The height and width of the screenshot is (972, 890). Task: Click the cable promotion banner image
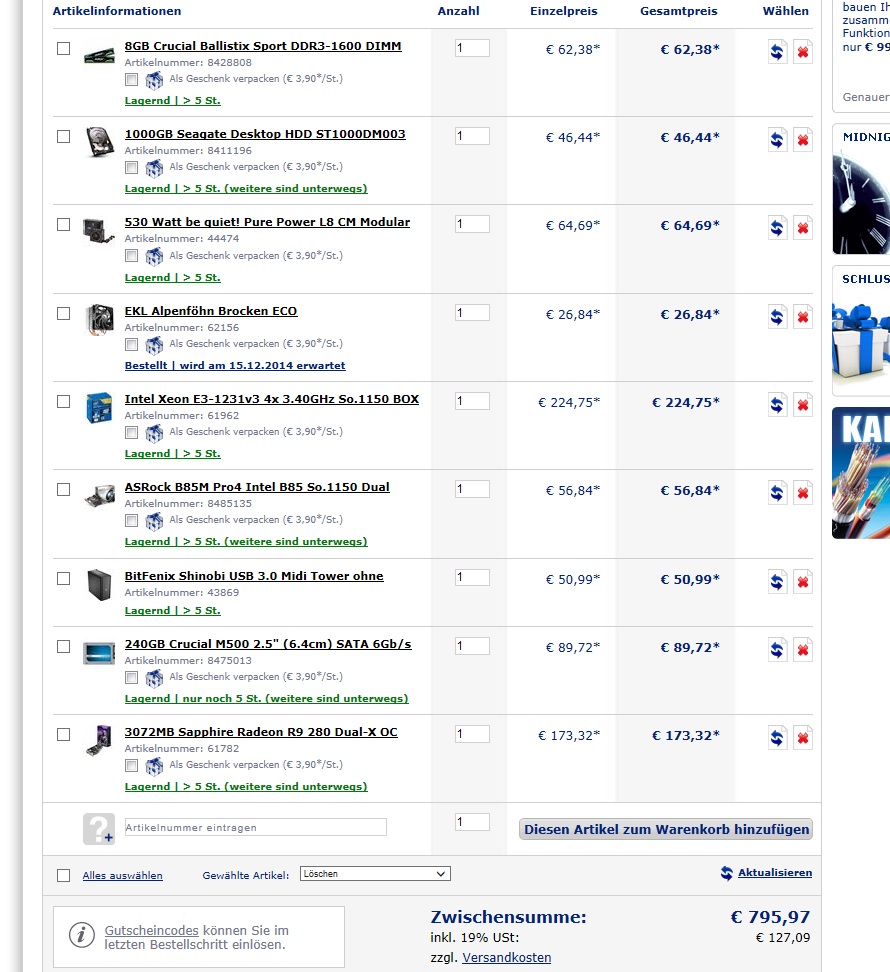(x=861, y=473)
